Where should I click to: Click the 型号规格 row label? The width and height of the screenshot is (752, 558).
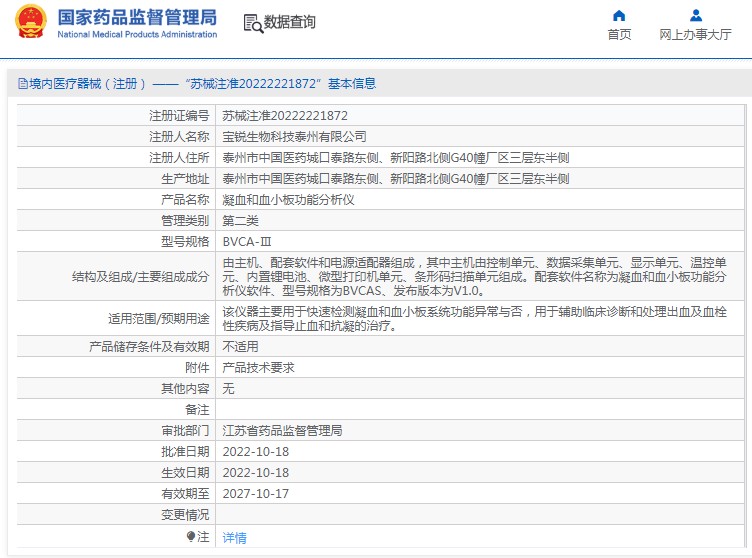tap(185, 242)
